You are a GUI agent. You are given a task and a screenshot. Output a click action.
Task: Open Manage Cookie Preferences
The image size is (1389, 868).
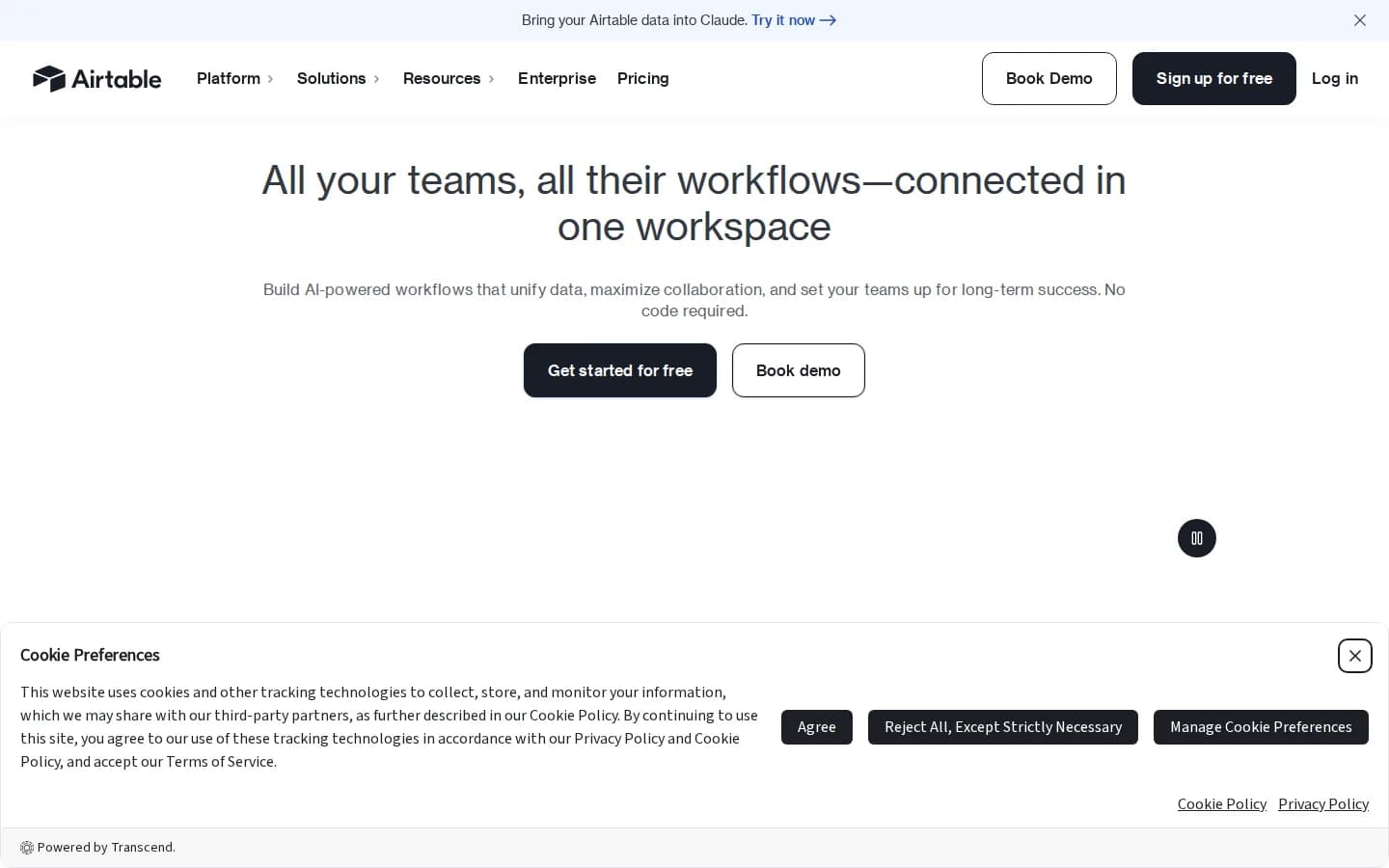1261,727
